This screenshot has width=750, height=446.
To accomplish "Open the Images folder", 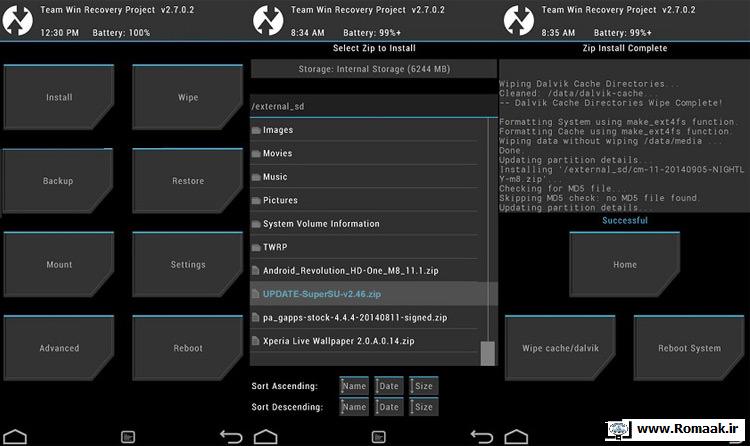I will (x=365, y=130).
